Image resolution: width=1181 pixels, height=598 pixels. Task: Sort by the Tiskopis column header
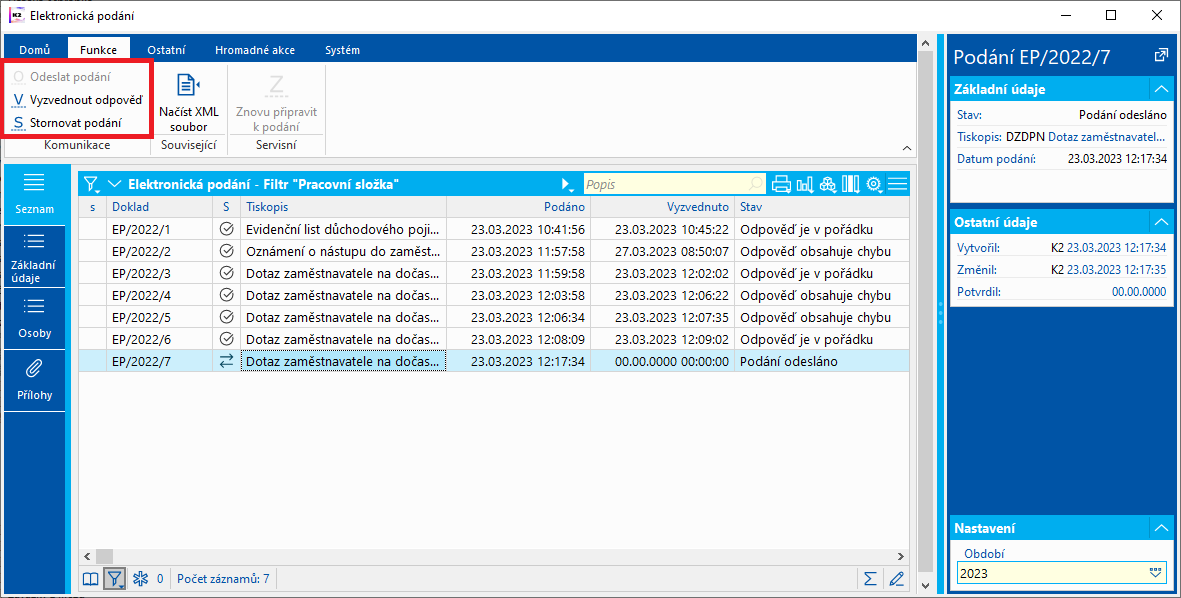coord(343,206)
